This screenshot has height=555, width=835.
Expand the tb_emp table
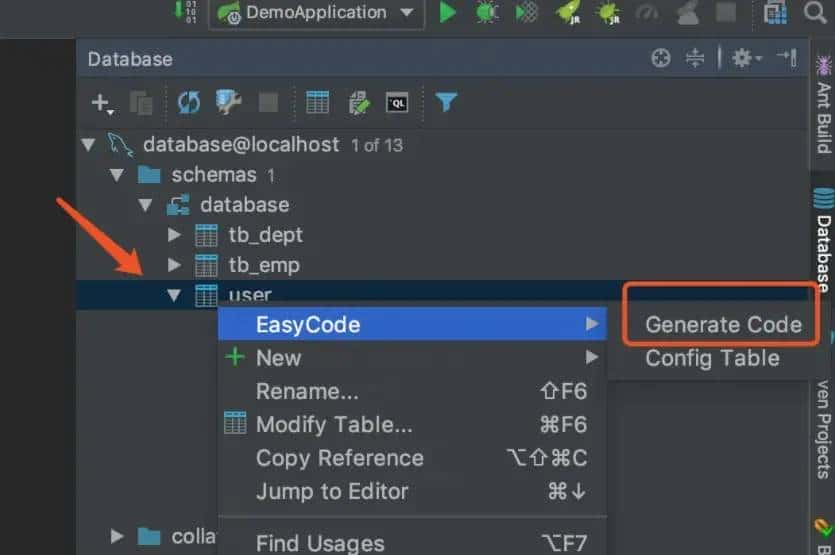174,265
